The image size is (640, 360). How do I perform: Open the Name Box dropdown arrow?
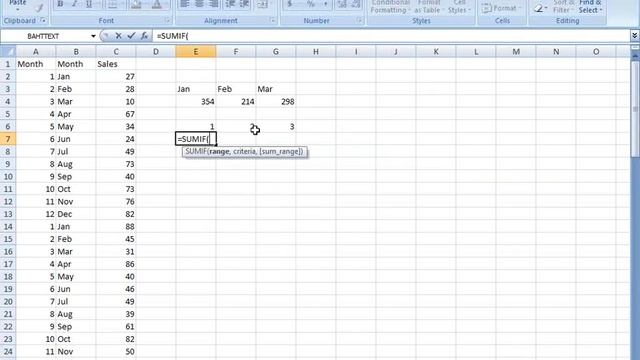pos(93,36)
